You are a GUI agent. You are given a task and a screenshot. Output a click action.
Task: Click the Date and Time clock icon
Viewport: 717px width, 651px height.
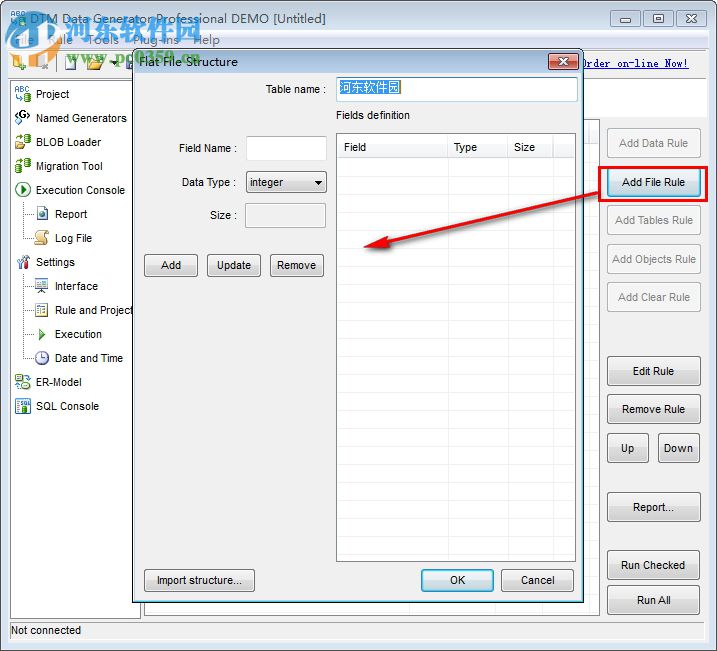point(42,358)
